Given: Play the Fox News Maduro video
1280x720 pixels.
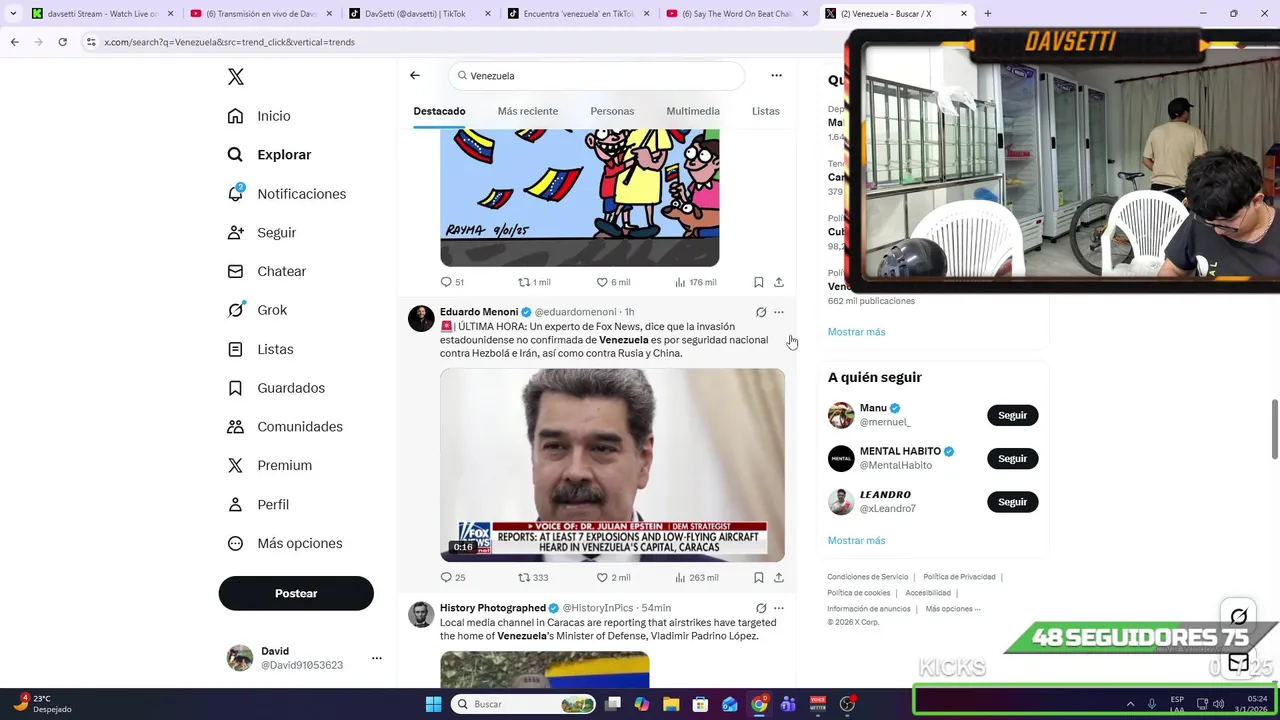Looking at the screenshot, I should (612, 465).
